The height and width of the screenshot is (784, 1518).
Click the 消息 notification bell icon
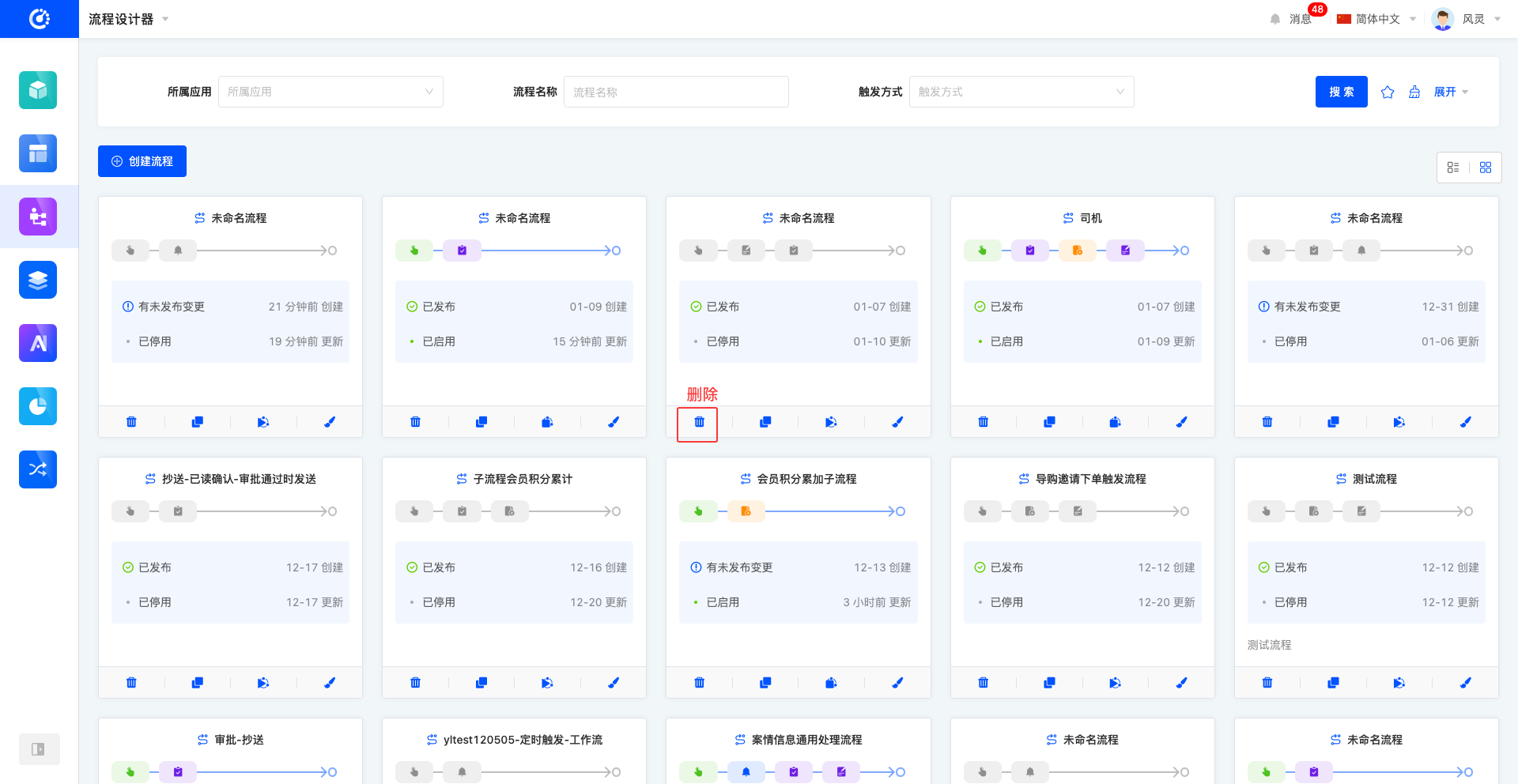pos(1275,19)
